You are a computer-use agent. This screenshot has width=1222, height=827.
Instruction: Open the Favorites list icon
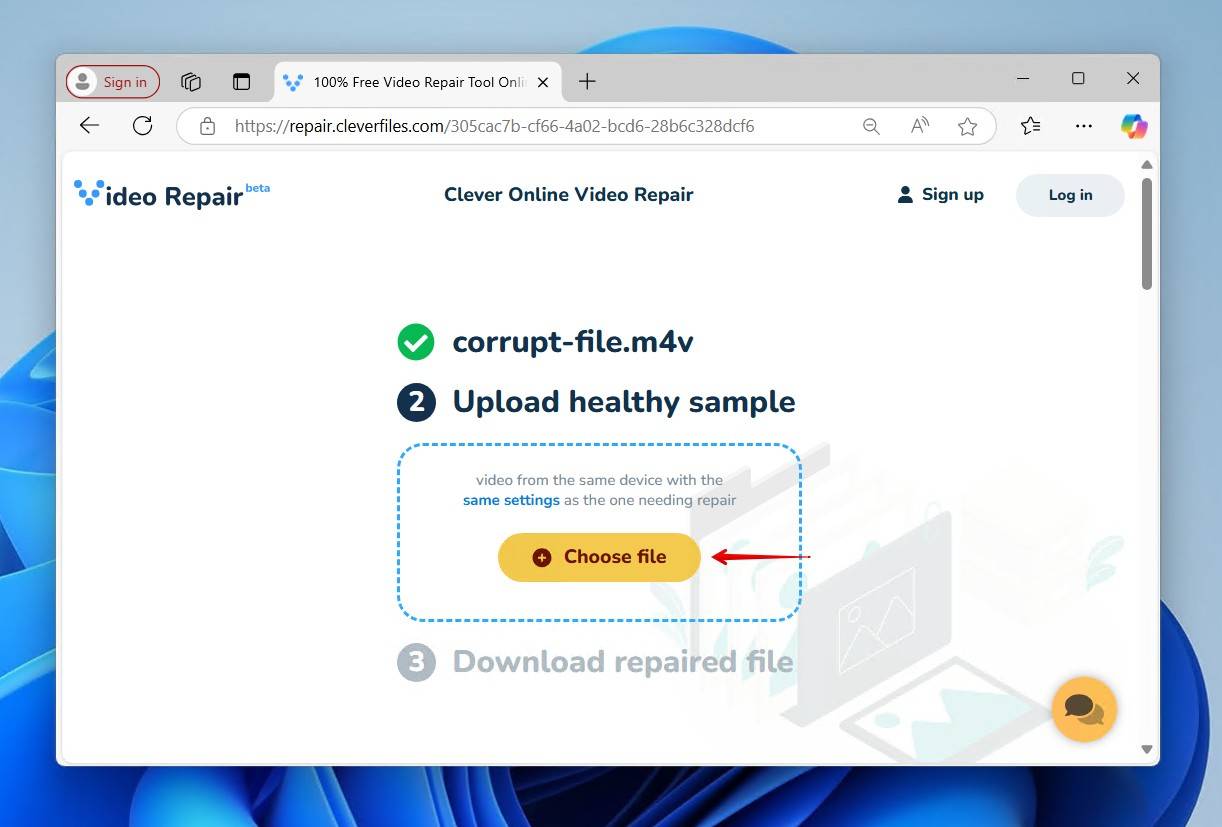point(1031,126)
